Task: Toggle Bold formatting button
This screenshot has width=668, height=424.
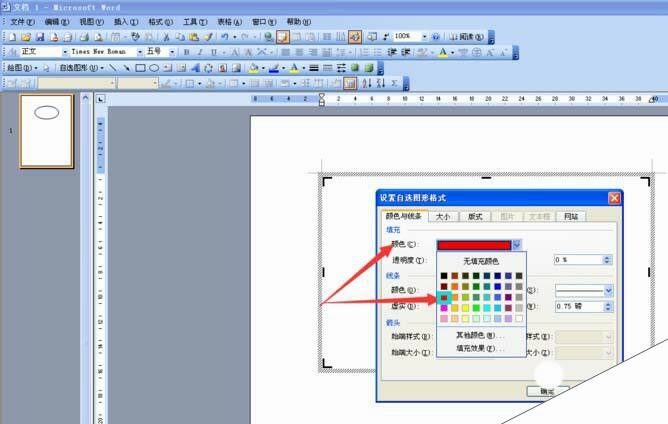Action: click(187, 52)
